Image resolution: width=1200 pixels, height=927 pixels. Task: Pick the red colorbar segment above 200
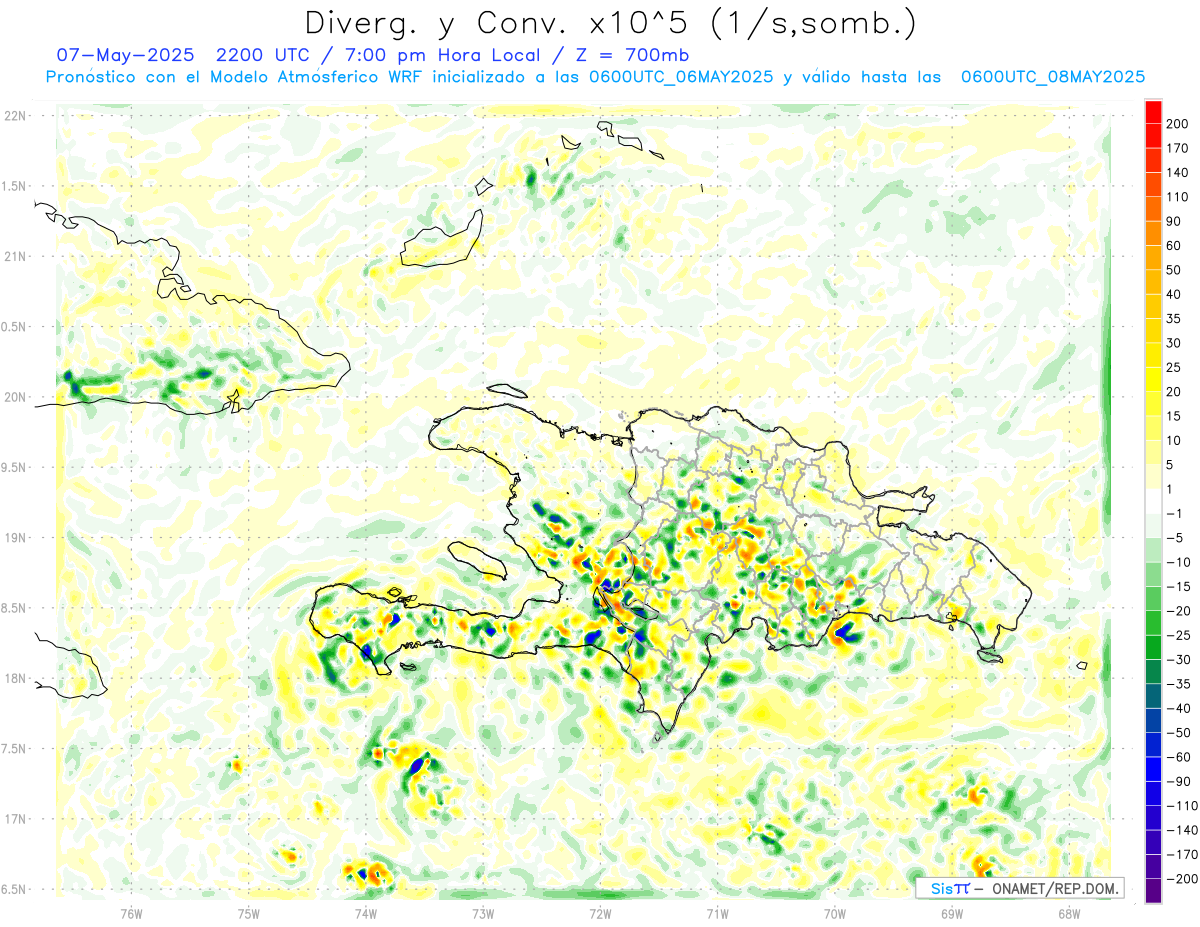[x=1153, y=112]
